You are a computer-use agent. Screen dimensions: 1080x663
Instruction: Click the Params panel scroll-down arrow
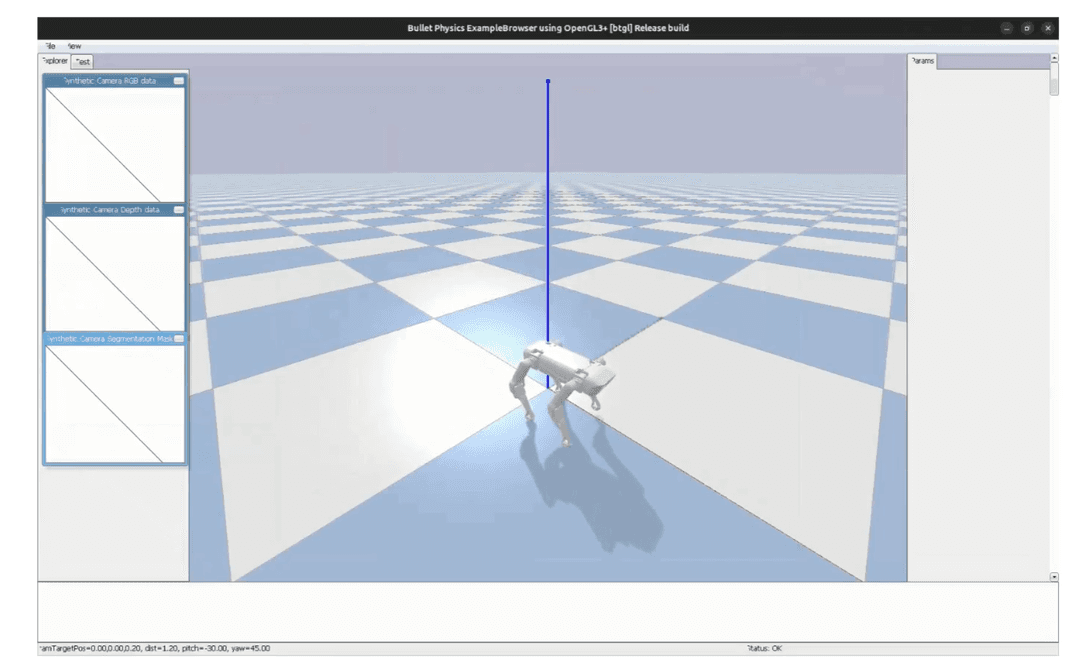coord(1054,577)
